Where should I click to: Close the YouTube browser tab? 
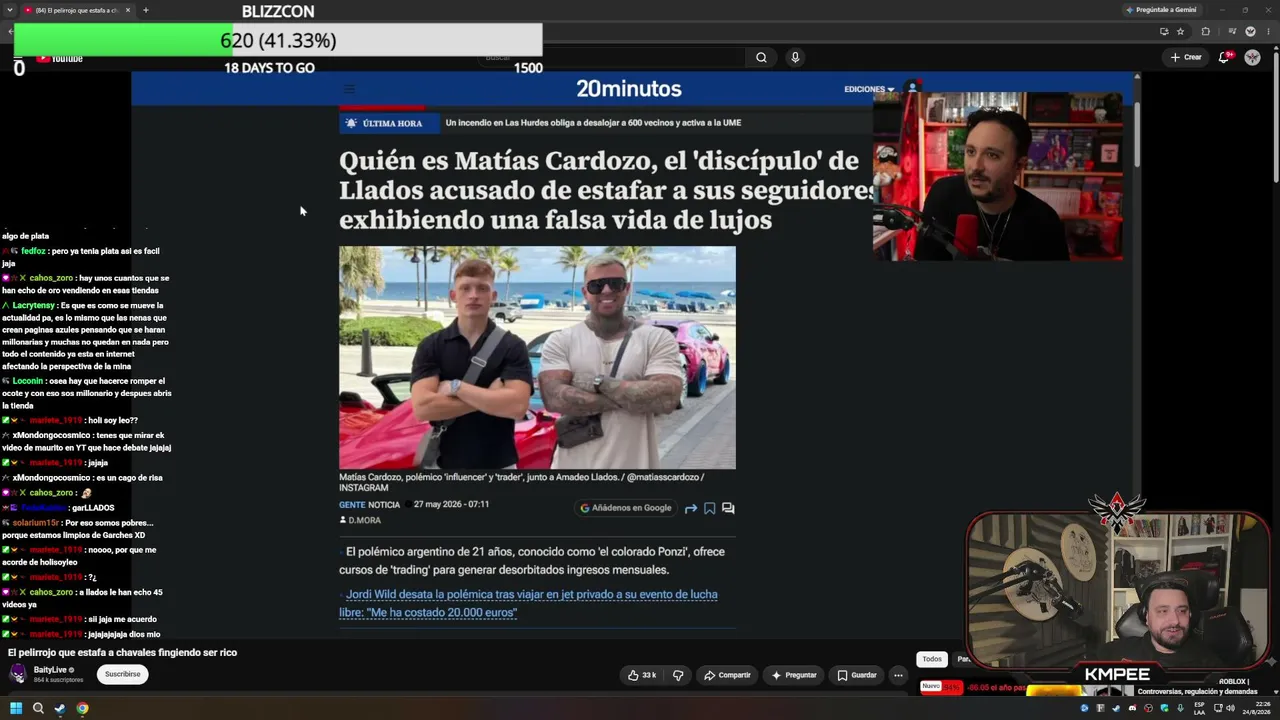point(128,10)
